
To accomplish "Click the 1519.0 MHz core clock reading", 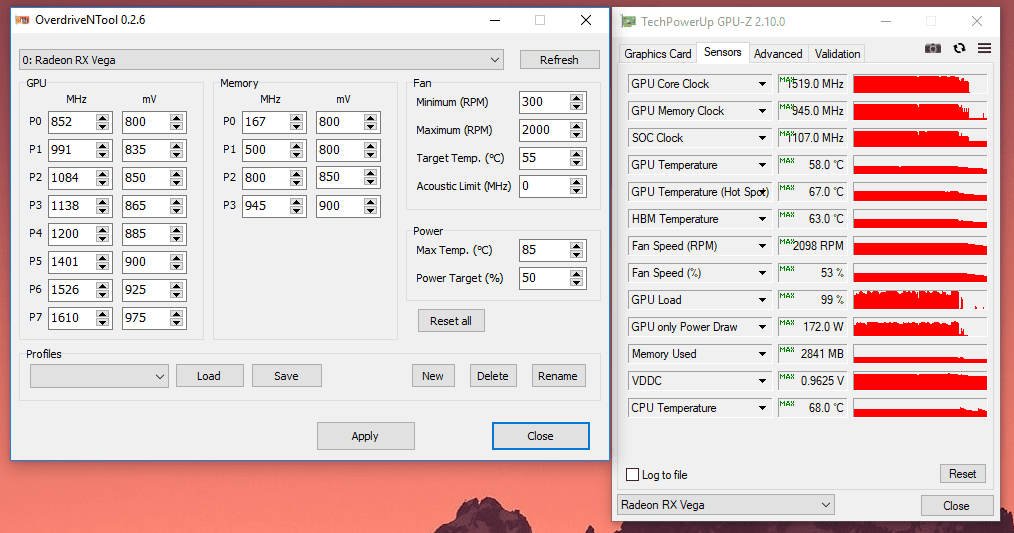I will 812,84.
